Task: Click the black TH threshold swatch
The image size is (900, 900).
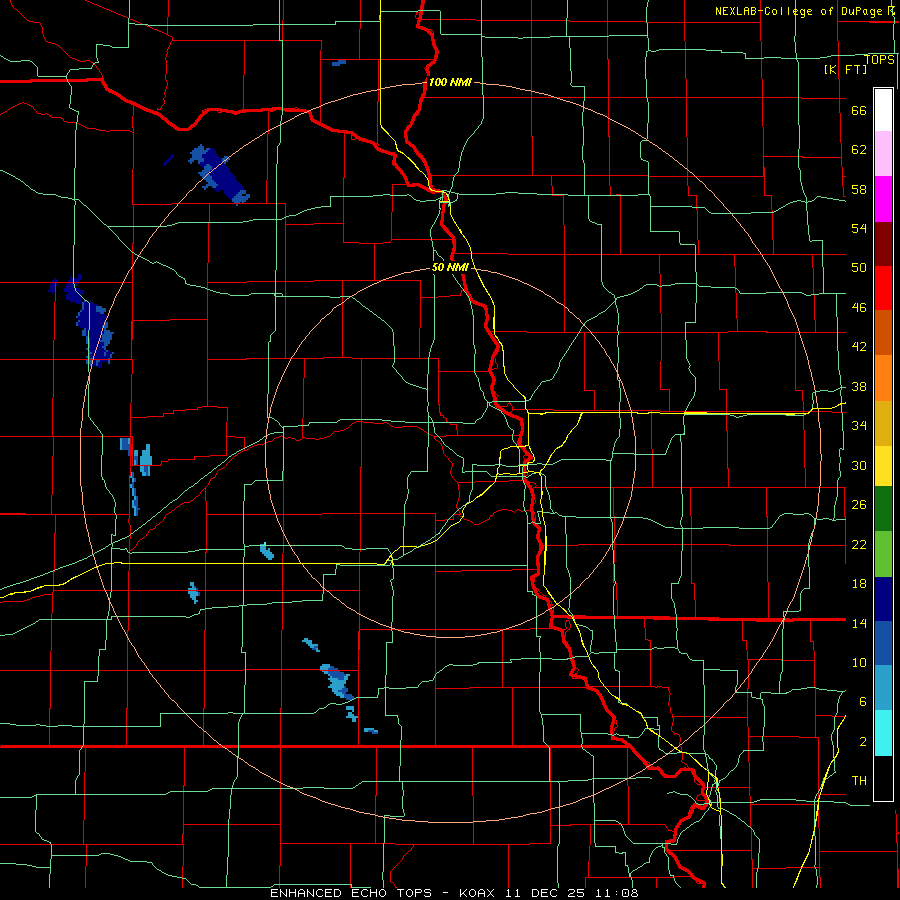Action: (x=883, y=778)
